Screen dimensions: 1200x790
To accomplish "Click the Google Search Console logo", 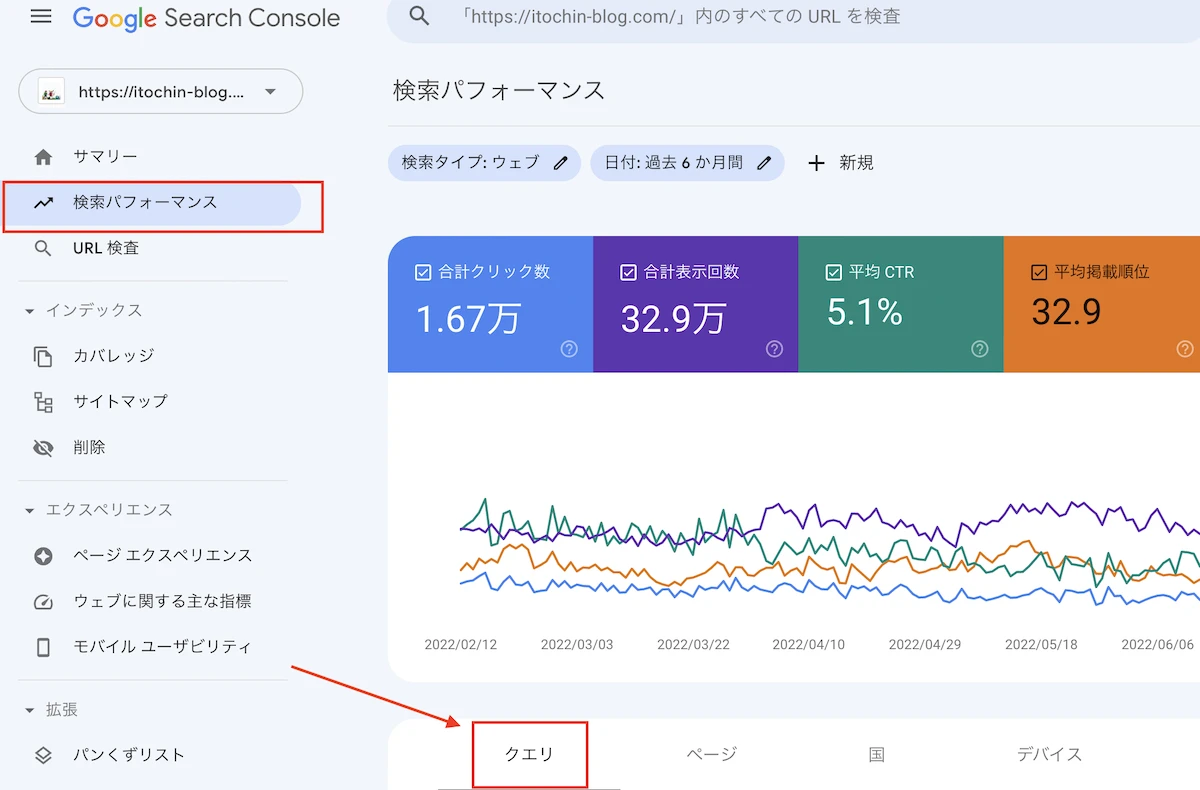I will tap(206, 18).
